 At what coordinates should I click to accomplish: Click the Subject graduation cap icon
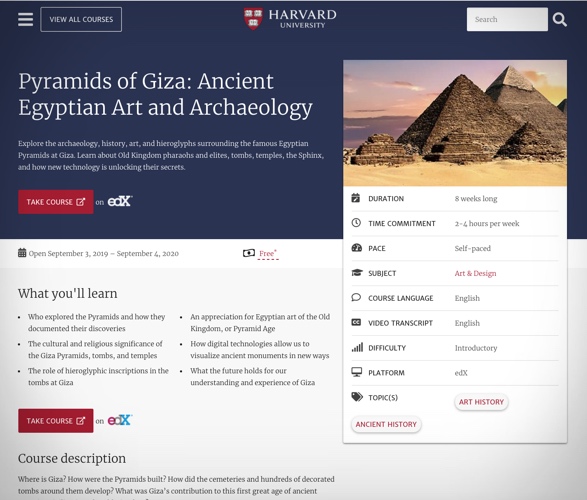pos(357,272)
